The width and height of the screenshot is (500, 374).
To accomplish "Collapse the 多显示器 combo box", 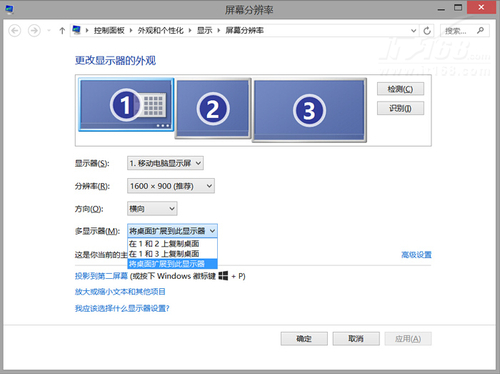I will point(172,231).
